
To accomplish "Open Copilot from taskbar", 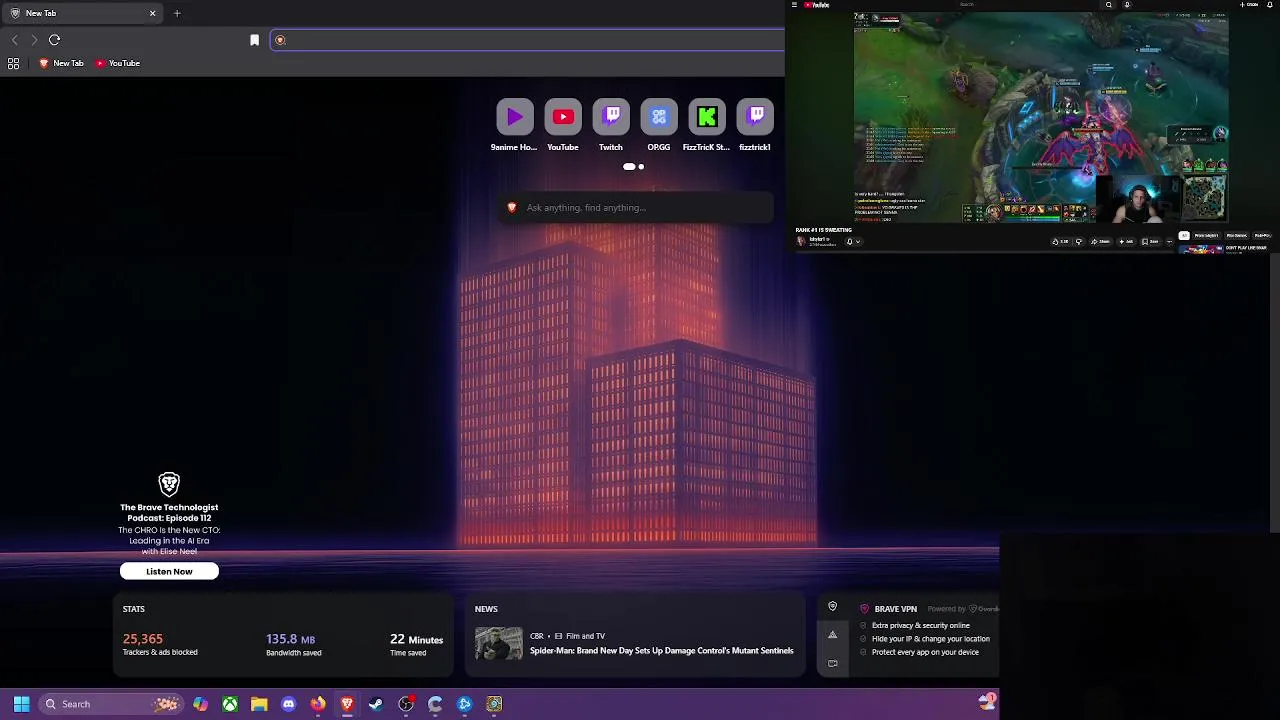I will pos(201,704).
